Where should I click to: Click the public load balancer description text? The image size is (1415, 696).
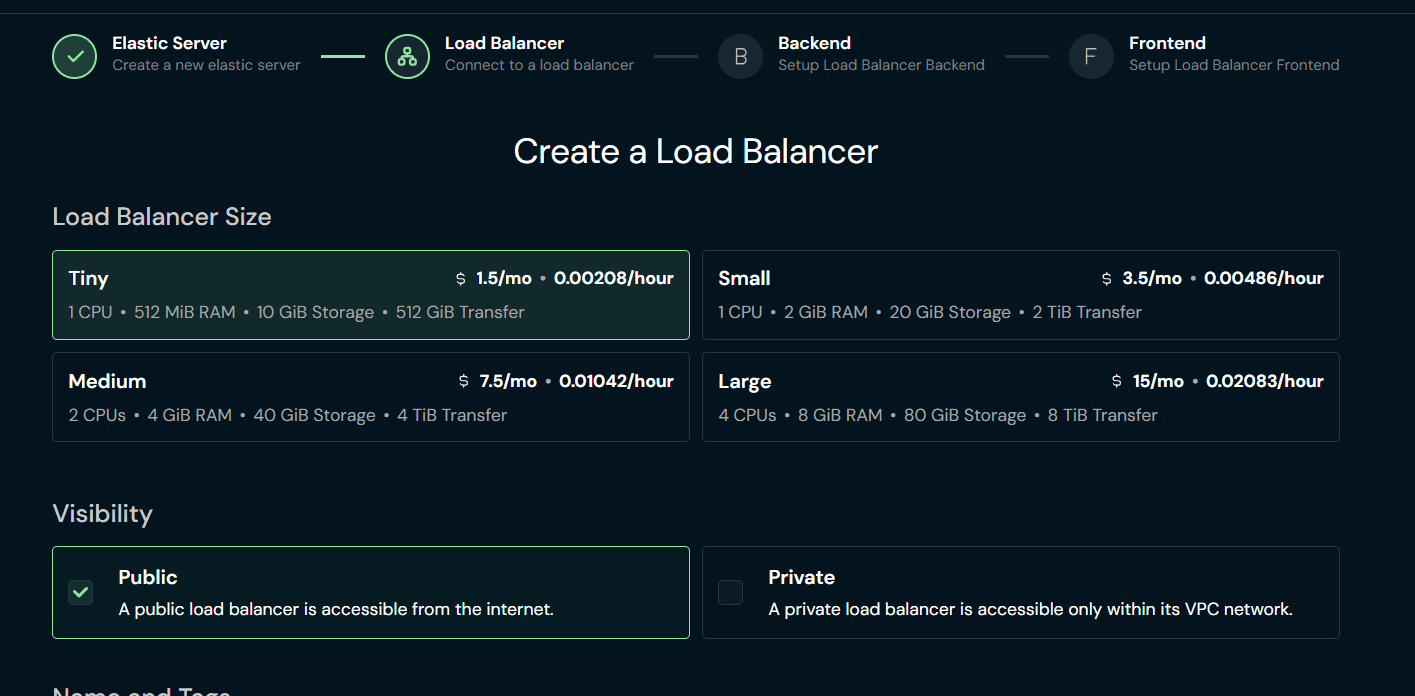tap(336, 609)
